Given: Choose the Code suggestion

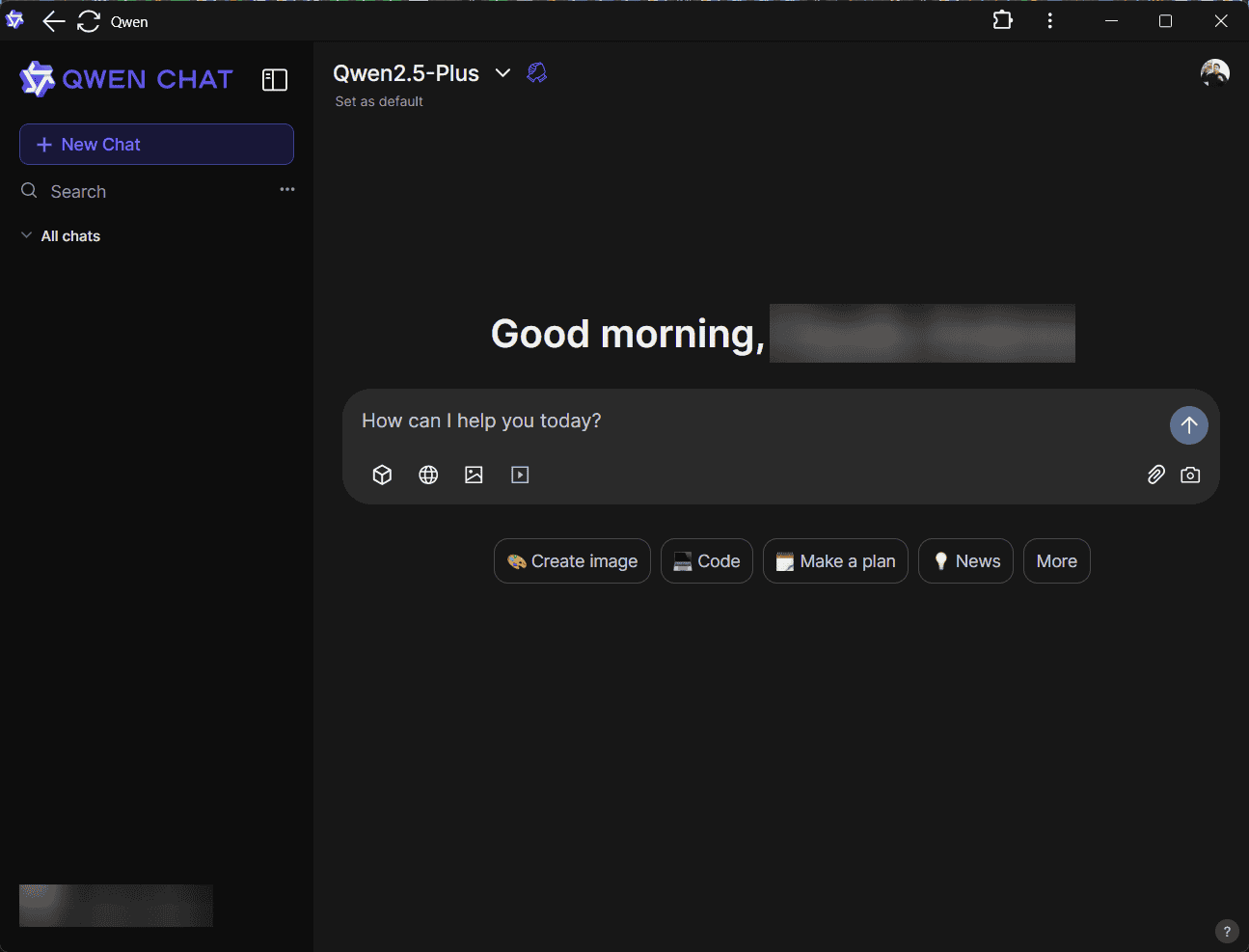Looking at the screenshot, I should (707, 560).
